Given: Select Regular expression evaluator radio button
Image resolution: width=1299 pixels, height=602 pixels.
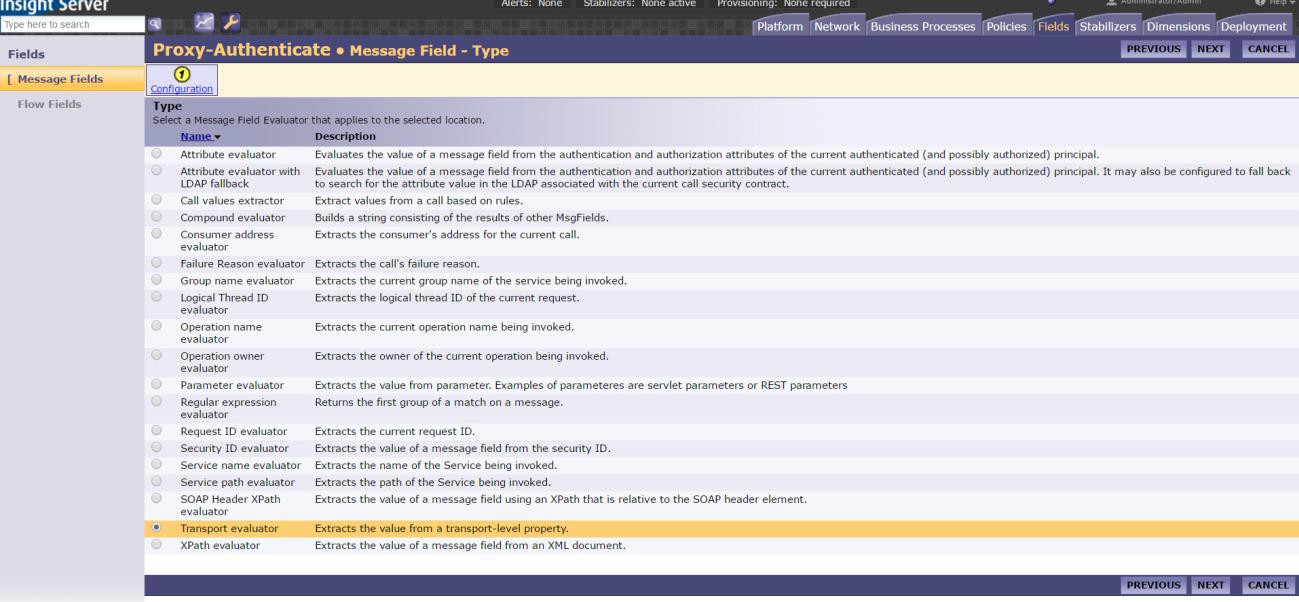Looking at the screenshot, I should click(x=156, y=400).
